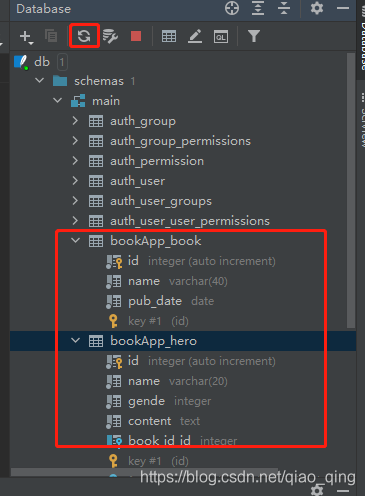The image size is (365, 496).
Task: Click the New data source plus icon
Action: pyautogui.click(x=26, y=36)
